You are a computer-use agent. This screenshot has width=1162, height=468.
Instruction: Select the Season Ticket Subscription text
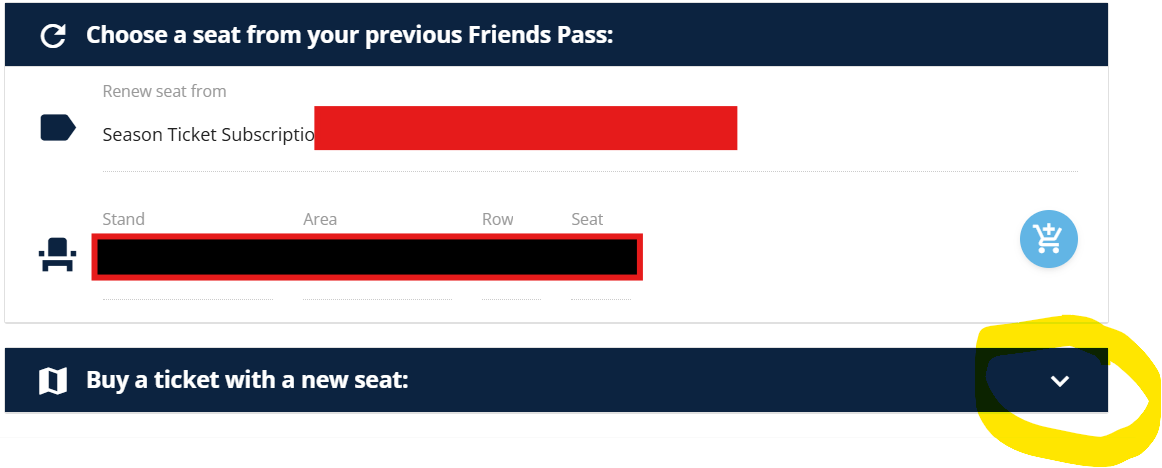coord(208,135)
